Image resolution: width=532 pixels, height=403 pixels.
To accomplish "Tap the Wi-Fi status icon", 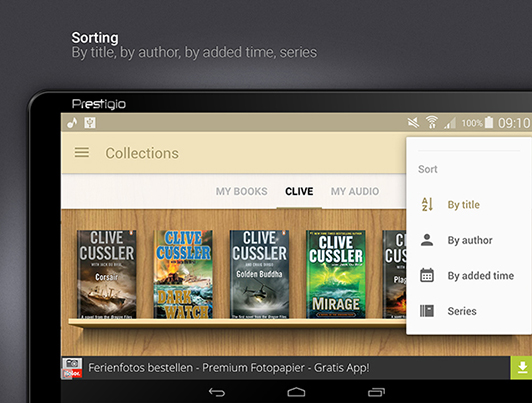I will coord(432,122).
